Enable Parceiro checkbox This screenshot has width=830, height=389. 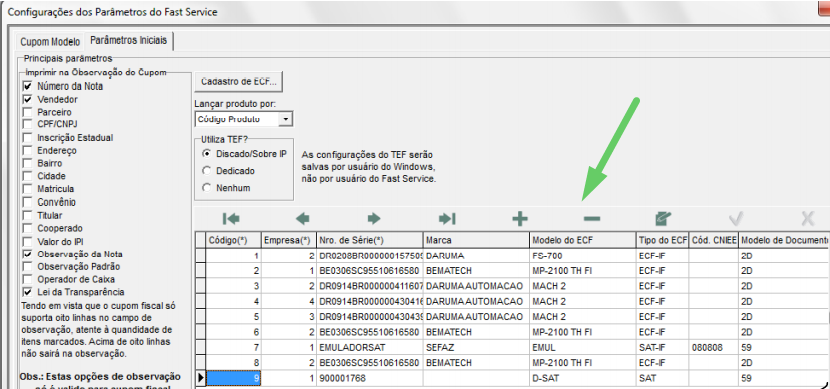click(28, 112)
